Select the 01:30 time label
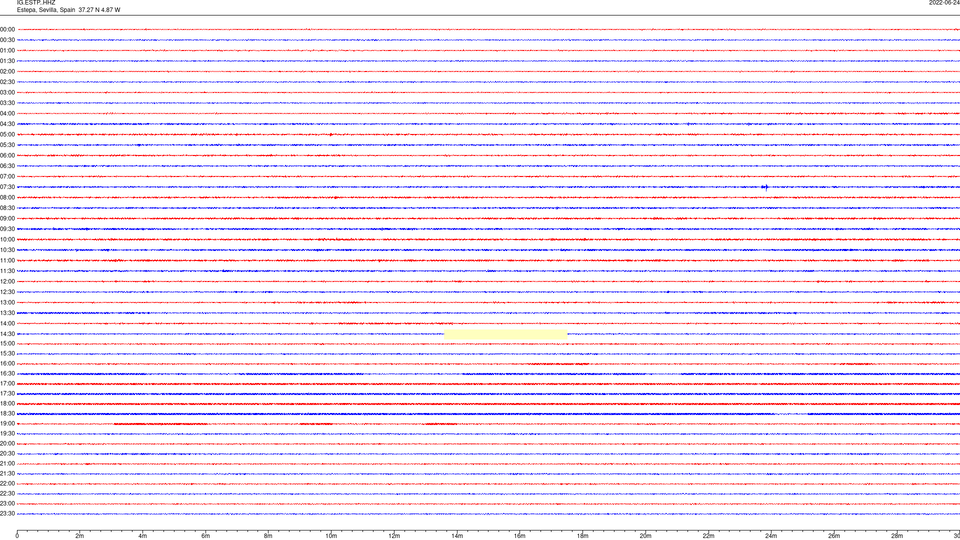The image size is (960, 540). point(7,61)
